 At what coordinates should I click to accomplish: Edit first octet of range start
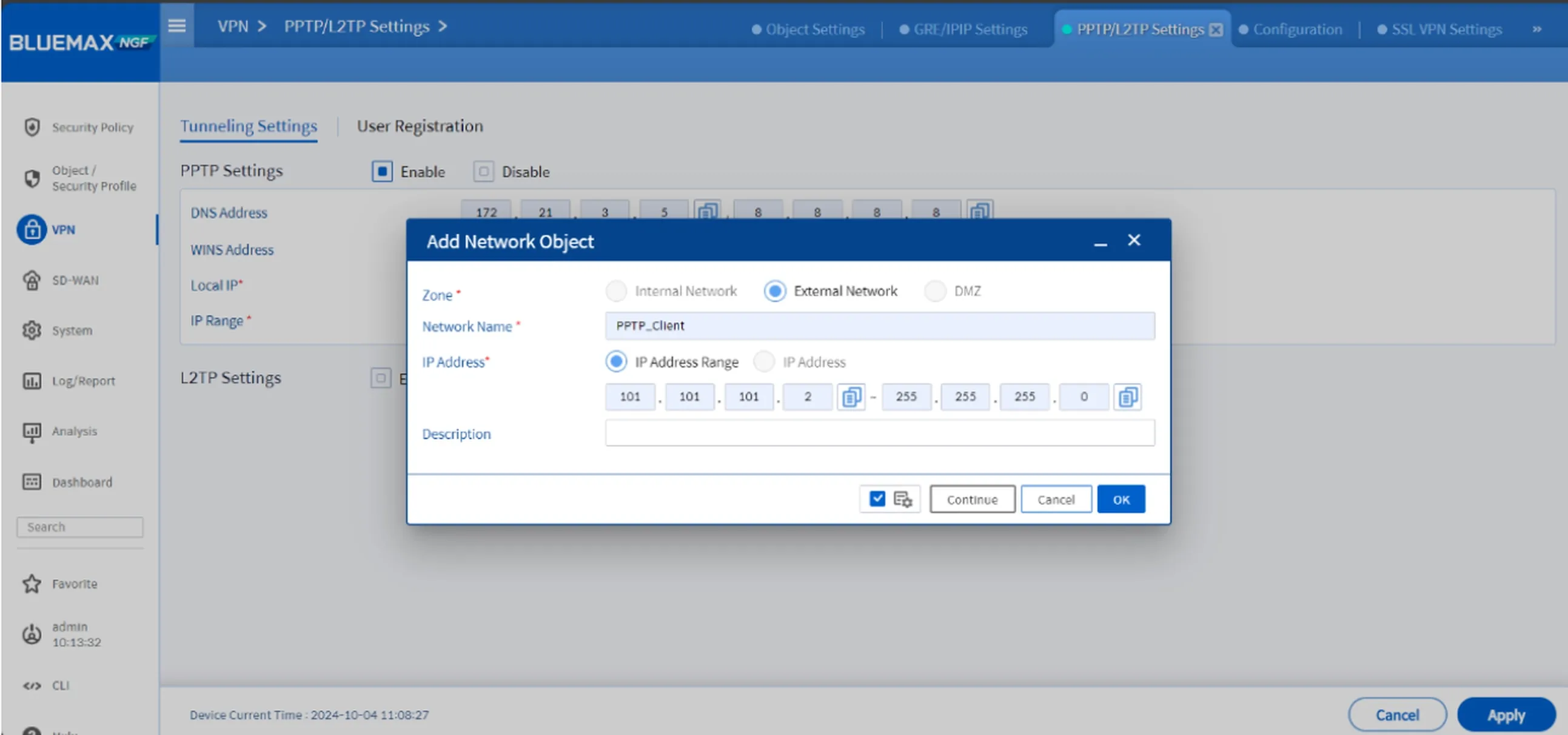[630, 397]
